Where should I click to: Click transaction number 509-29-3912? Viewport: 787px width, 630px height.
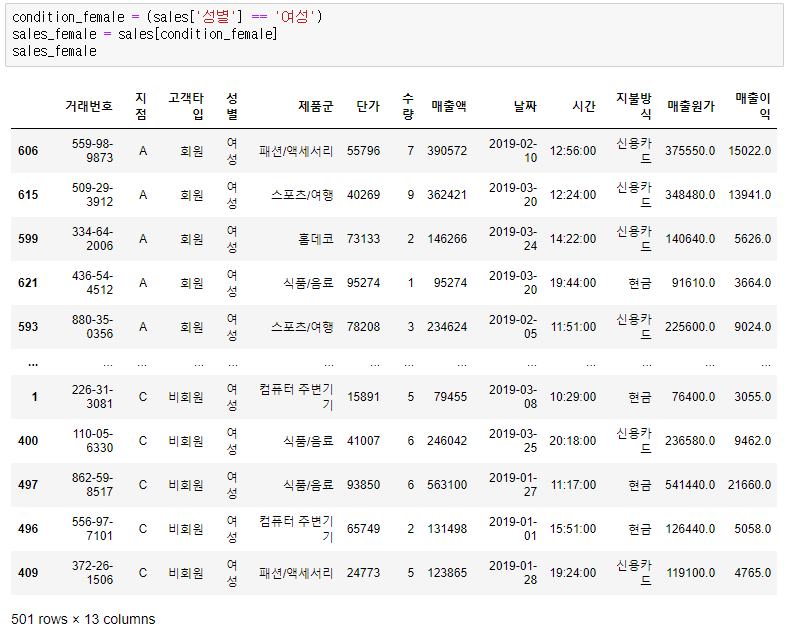point(93,195)
